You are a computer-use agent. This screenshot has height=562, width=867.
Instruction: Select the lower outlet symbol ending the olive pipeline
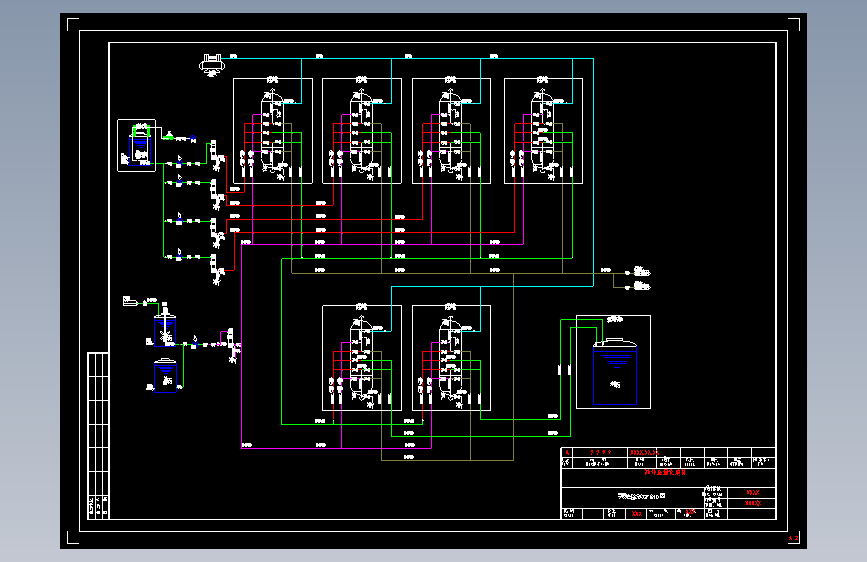click(x=641, y=286)
